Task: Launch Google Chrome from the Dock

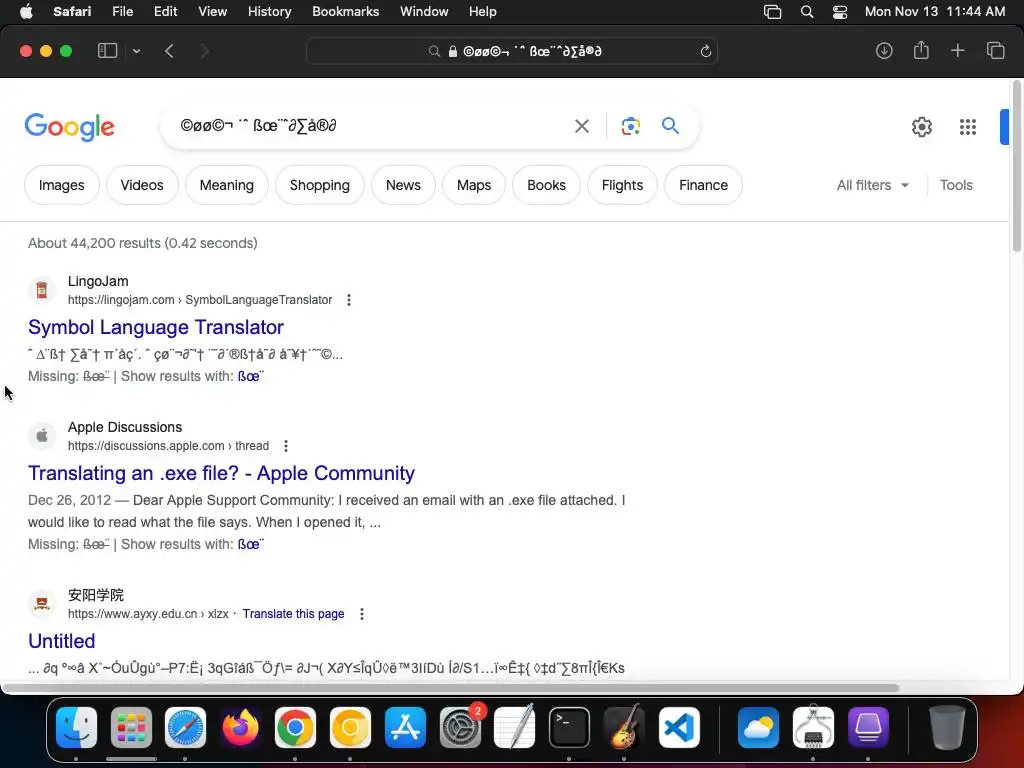Action: (295, 727)
